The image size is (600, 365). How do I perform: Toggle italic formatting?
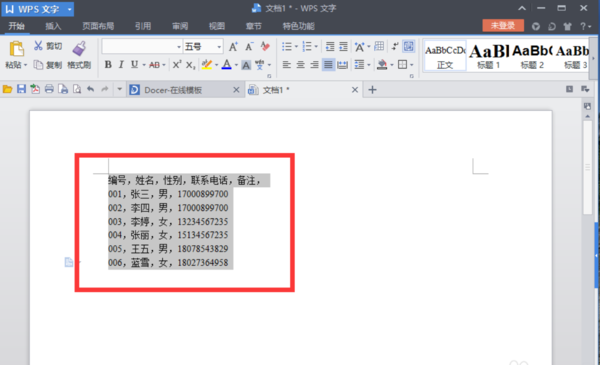[121, 65]
